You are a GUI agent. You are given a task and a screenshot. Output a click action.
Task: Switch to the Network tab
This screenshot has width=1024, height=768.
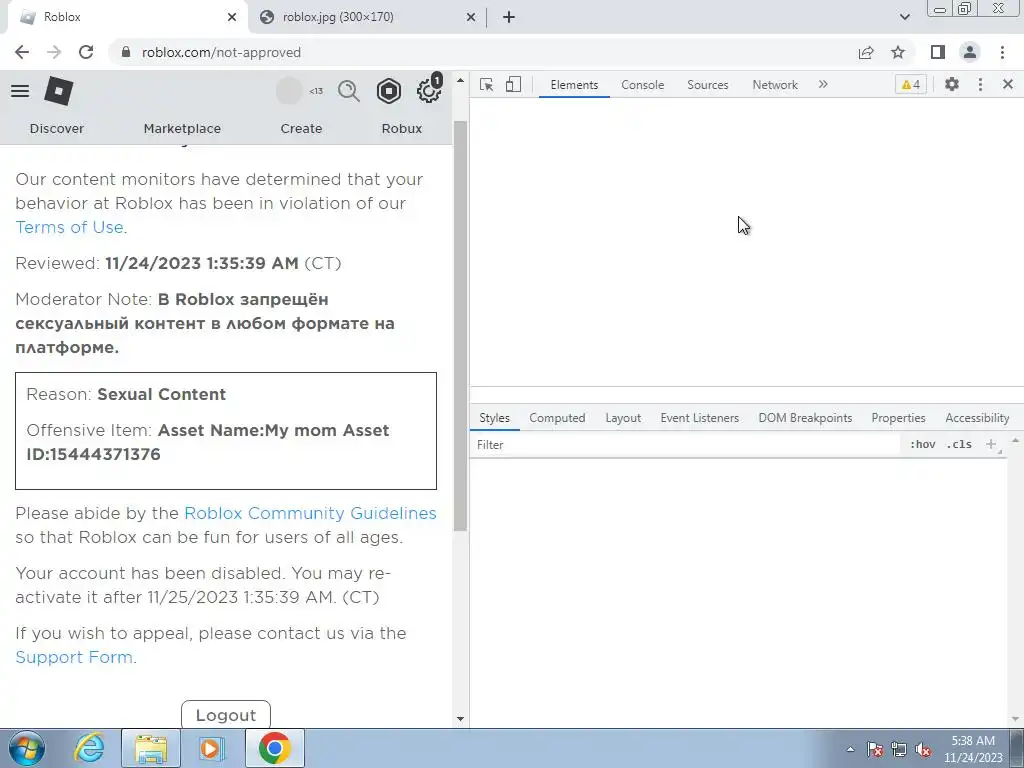[x=775, y=85]
